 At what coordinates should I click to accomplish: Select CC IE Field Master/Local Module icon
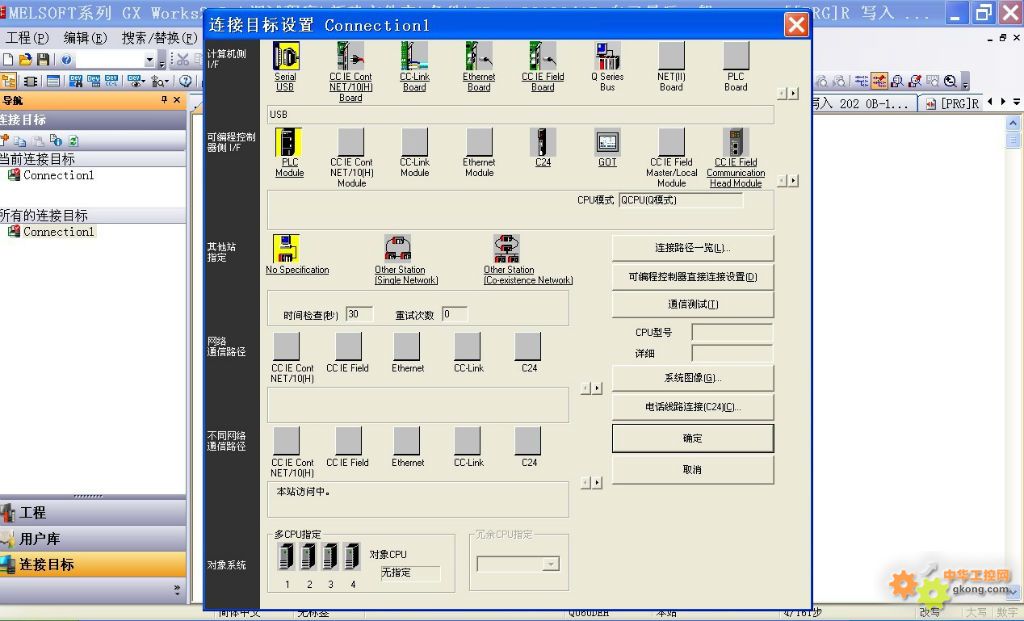671,142
